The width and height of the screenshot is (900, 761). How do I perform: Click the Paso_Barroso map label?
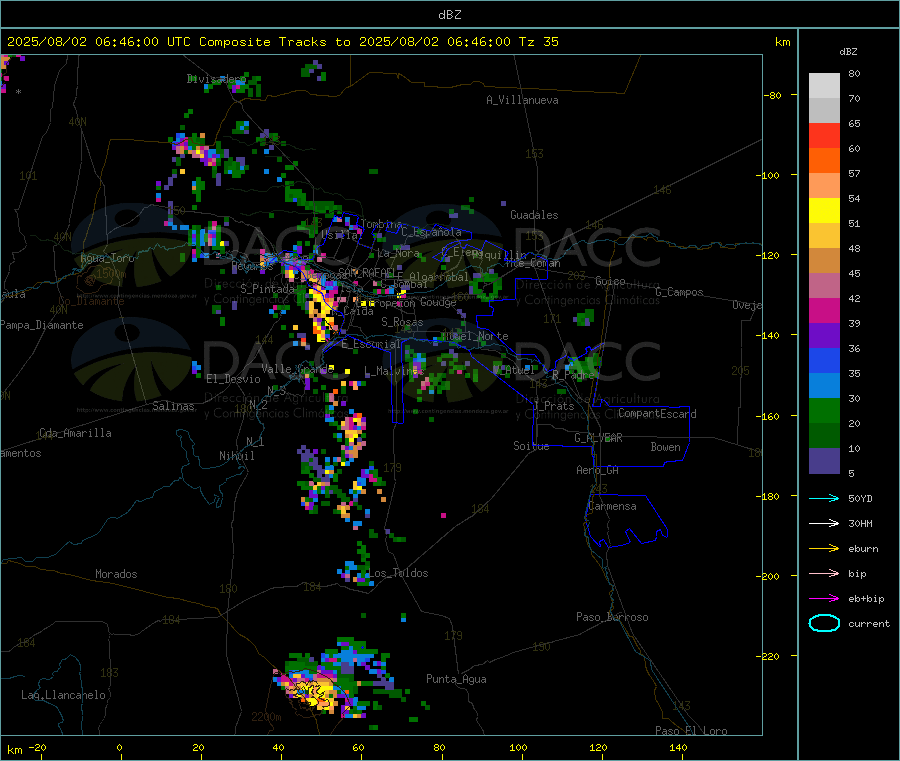(612, 618)
